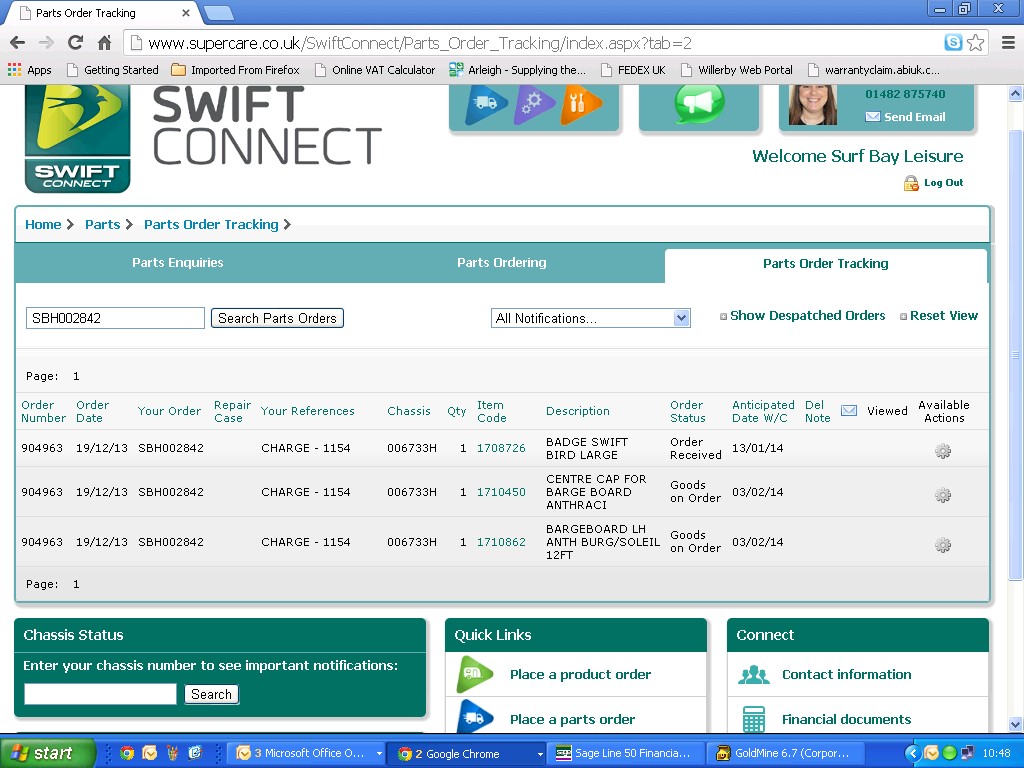The width and height of the screenshot is (1024, 768).
Task: Open item code 1708726 link
Action: click(x=501, y=448)
